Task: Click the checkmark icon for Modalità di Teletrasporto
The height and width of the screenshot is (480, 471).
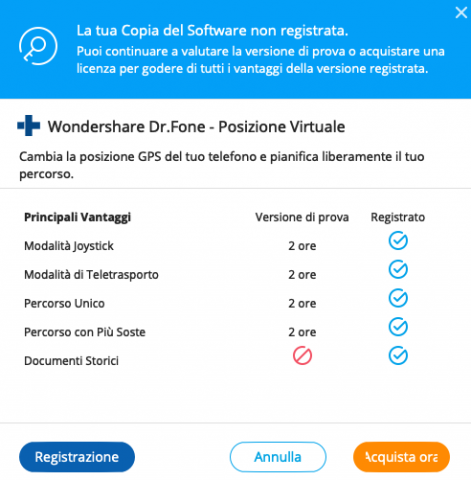Action: click(398, 269)
